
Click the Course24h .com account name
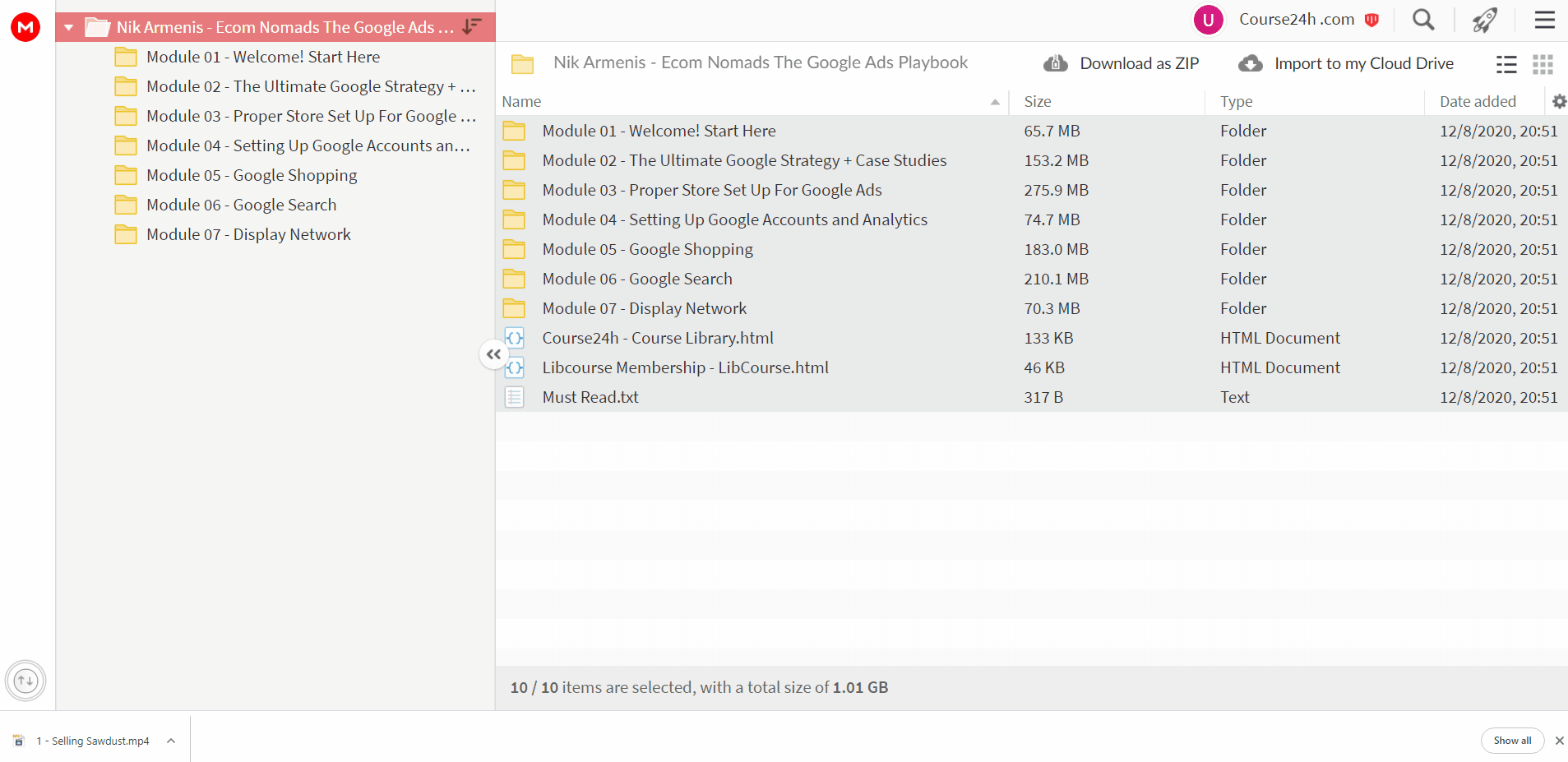[x=1297, y=20]
